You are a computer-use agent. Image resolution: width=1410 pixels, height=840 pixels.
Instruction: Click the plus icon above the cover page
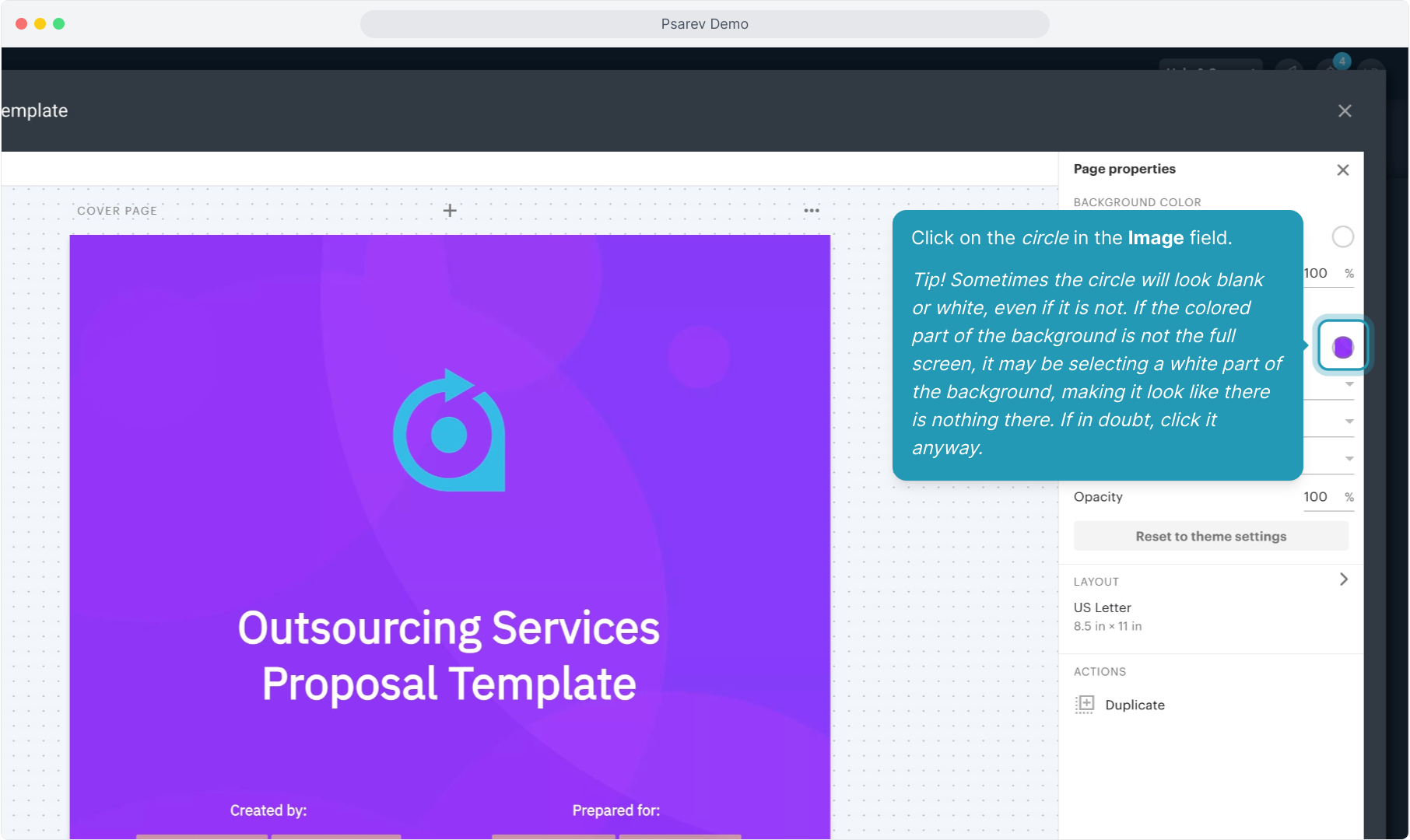pyautogui.click(x=450, y=211)
